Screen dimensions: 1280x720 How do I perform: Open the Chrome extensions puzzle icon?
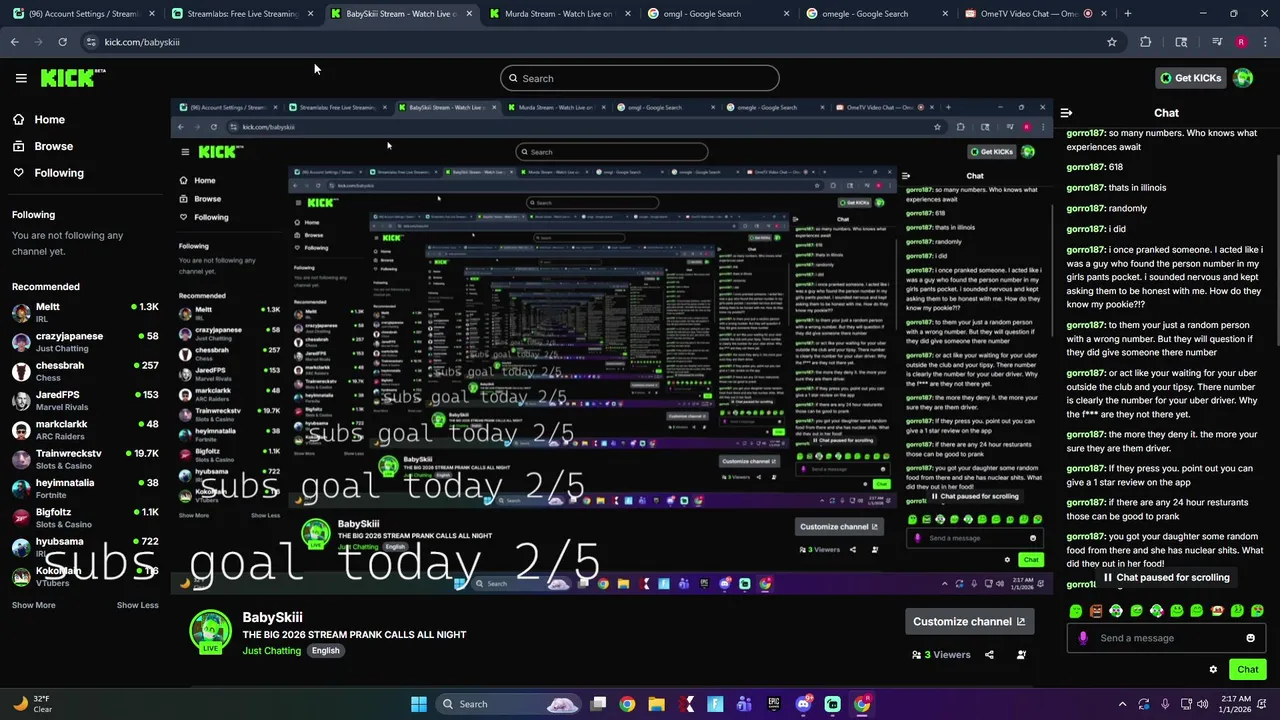pyautogui.click(x=1146, y=42)
